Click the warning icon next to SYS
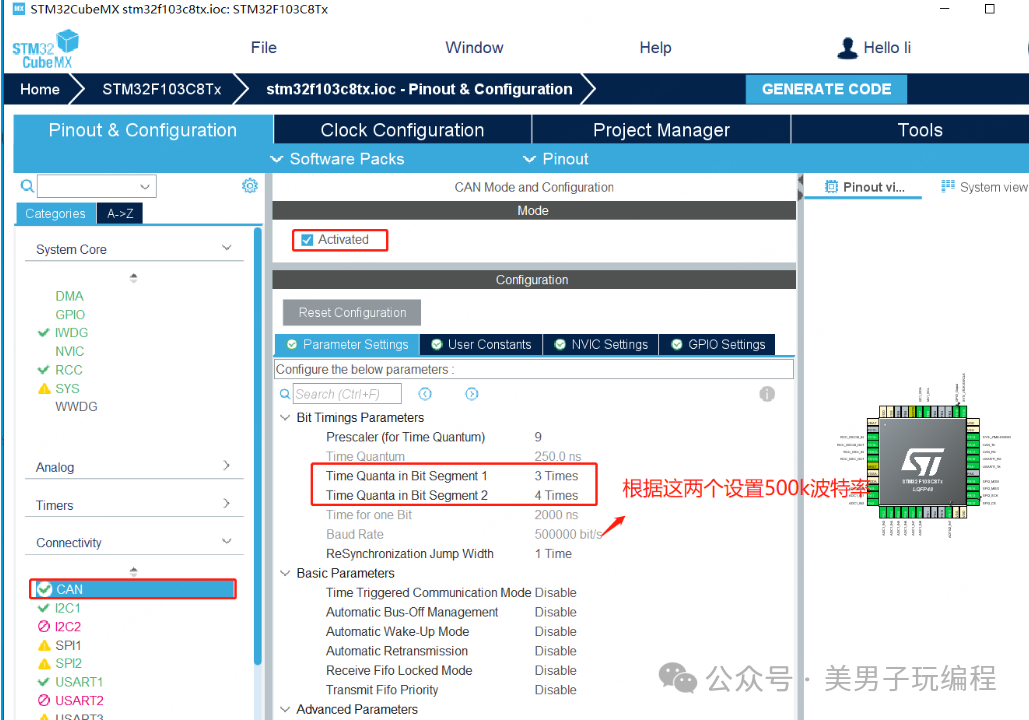 pos(44,389)
